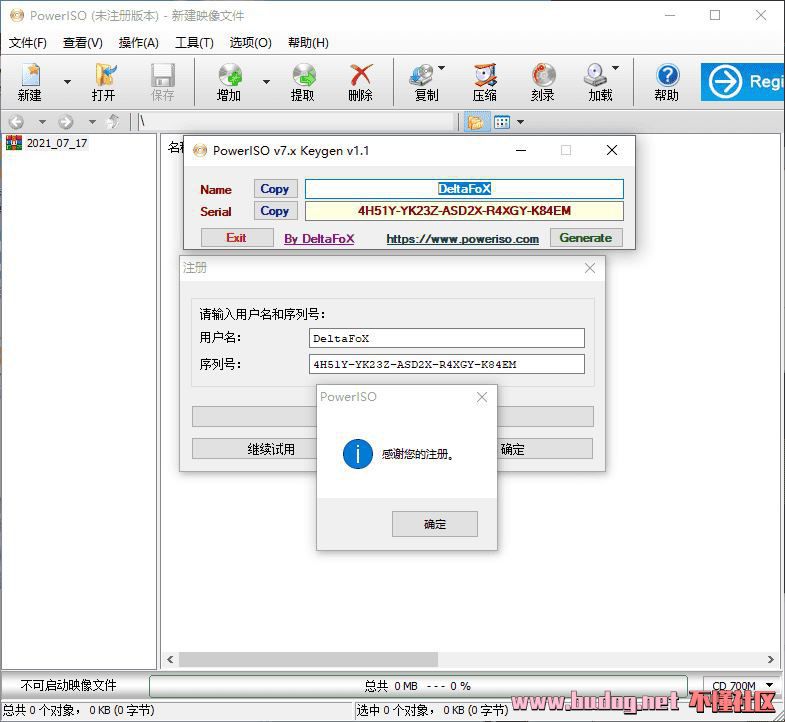The width and height of the screenshot is (785, 722).
Task: Expand the view mode dropdown in address bar
Action: 520,122
